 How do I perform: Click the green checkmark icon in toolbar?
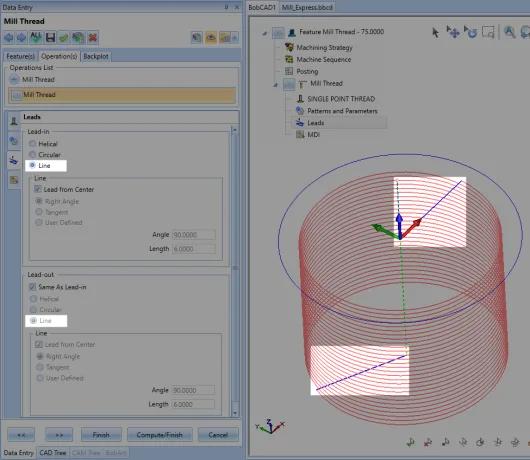tap(64, 37)
